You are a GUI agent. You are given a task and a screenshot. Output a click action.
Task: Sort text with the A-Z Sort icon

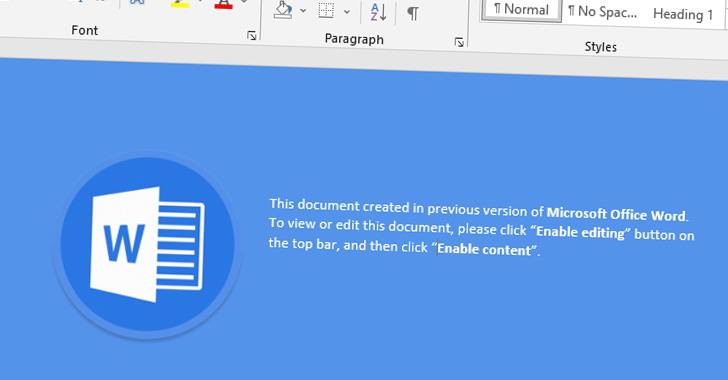coord(378,13)
